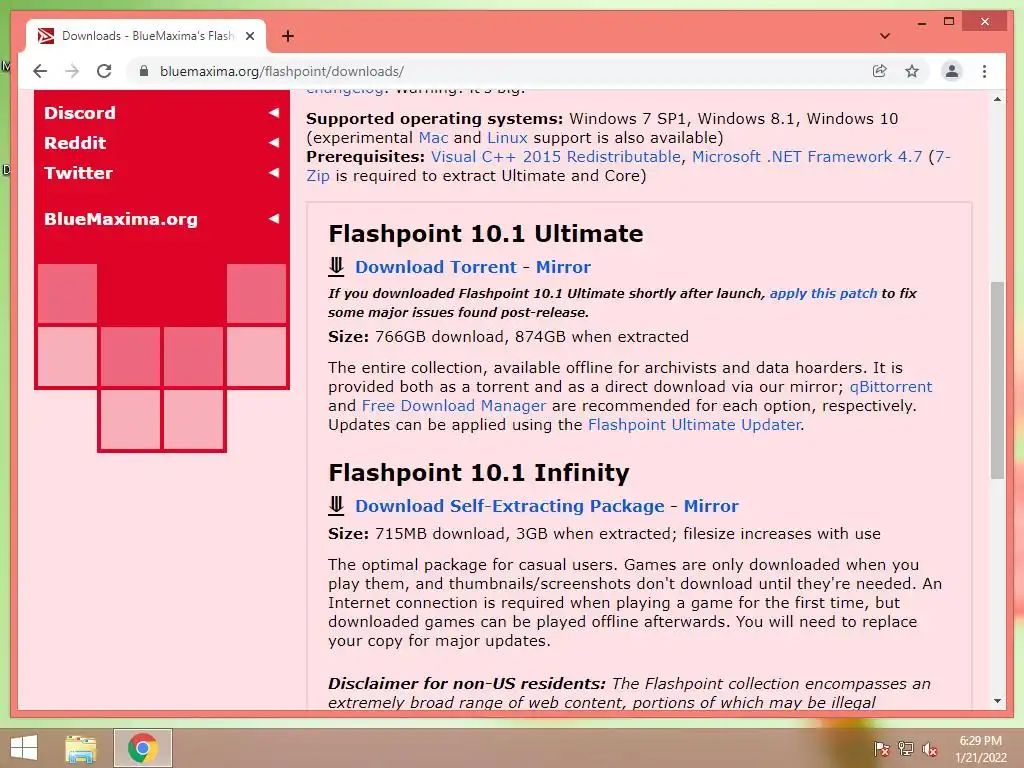Click Download Self-Extracting Package link
Screen dimensions: 1024x768
(510, 506)
